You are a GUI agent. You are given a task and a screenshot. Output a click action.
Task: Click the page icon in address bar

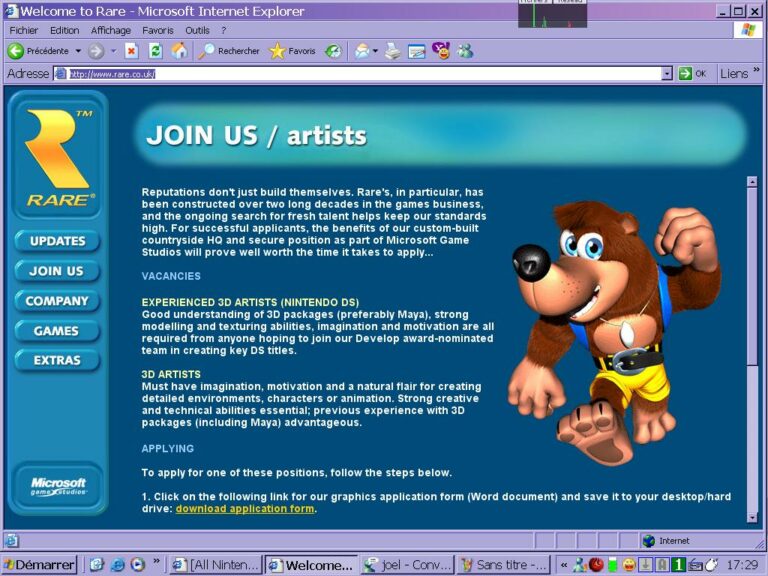61,74
